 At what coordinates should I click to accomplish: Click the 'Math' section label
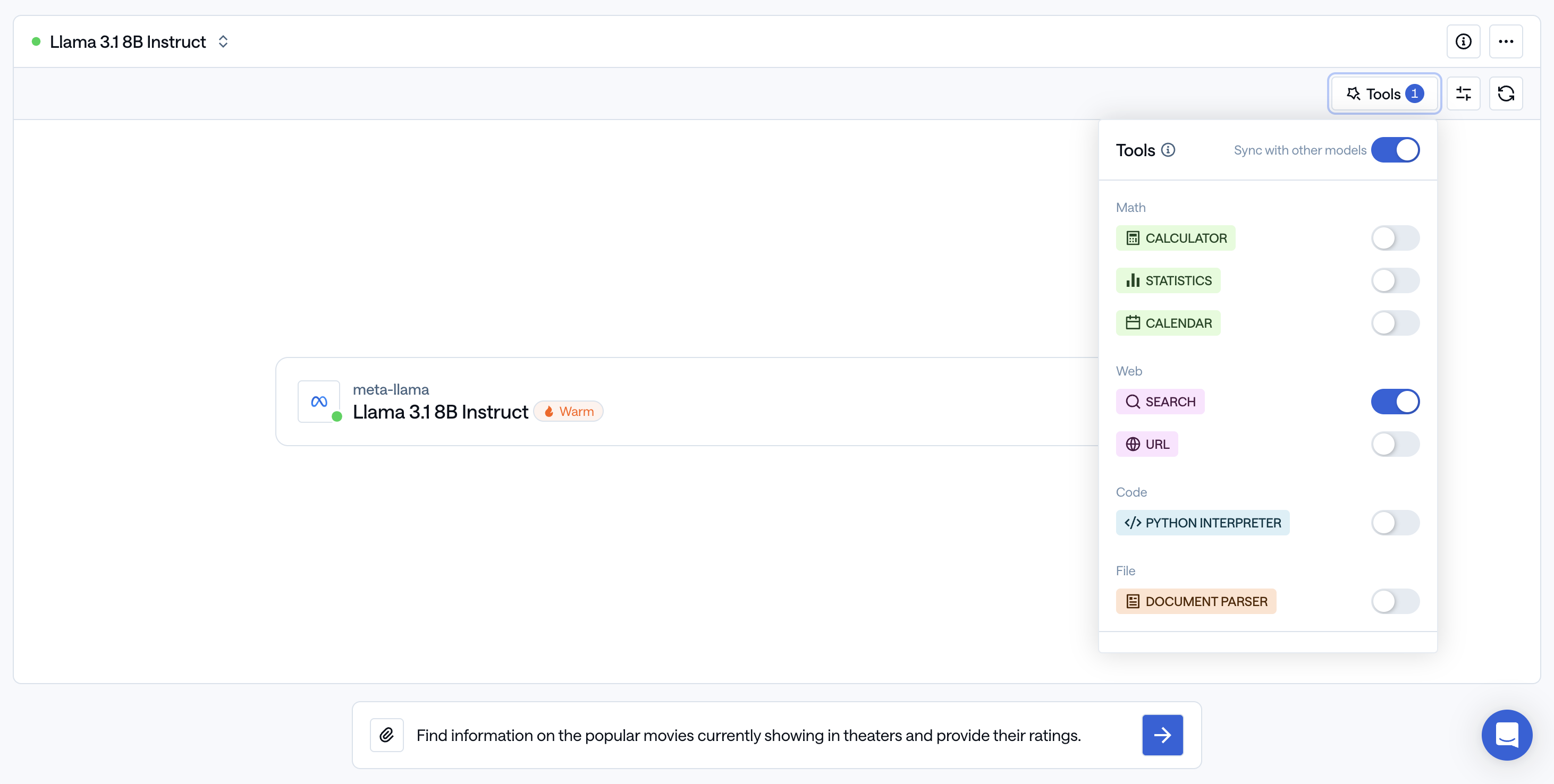[x=1130, y=208]
